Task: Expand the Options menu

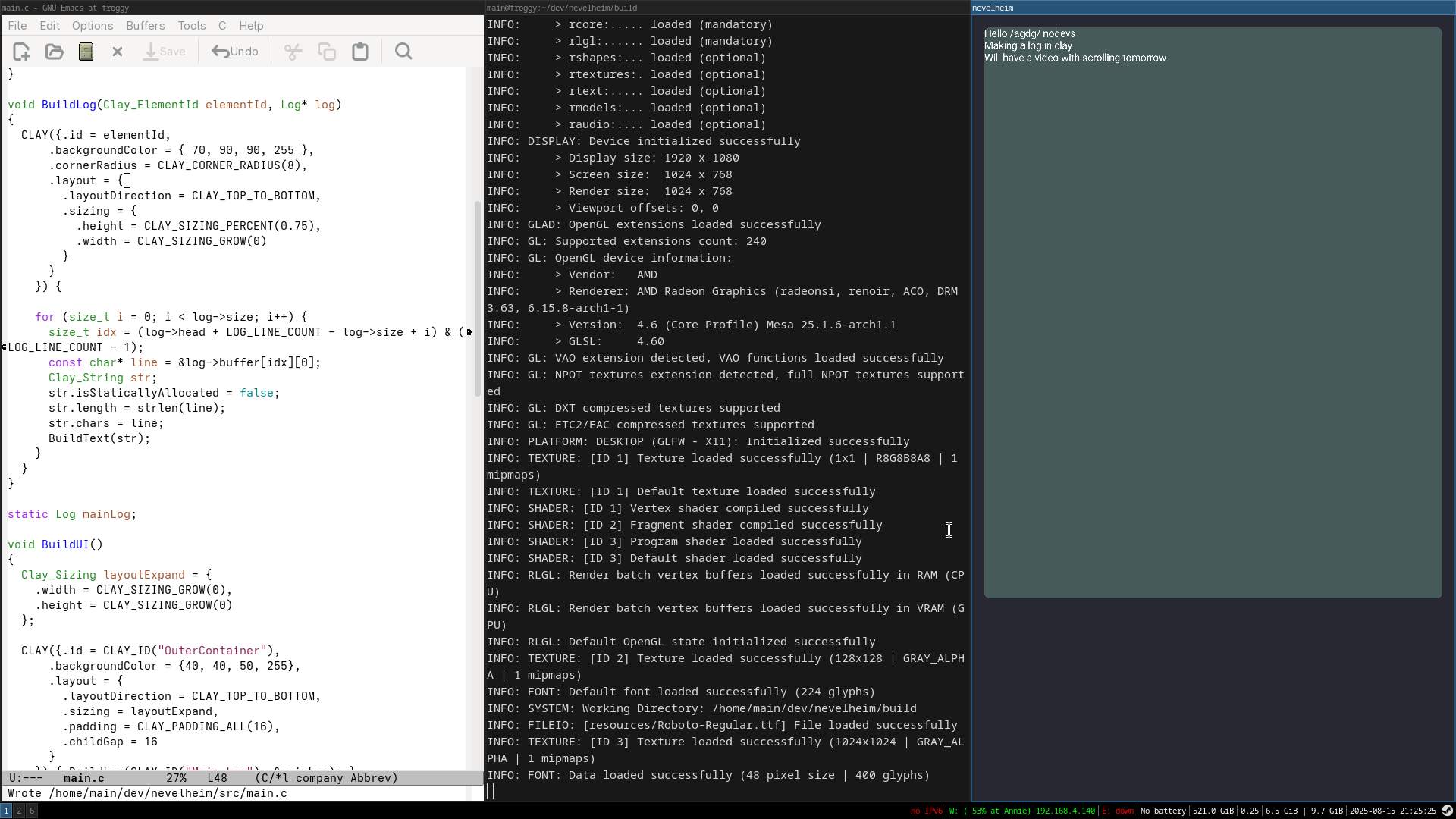Action: (x=93, y=25)
